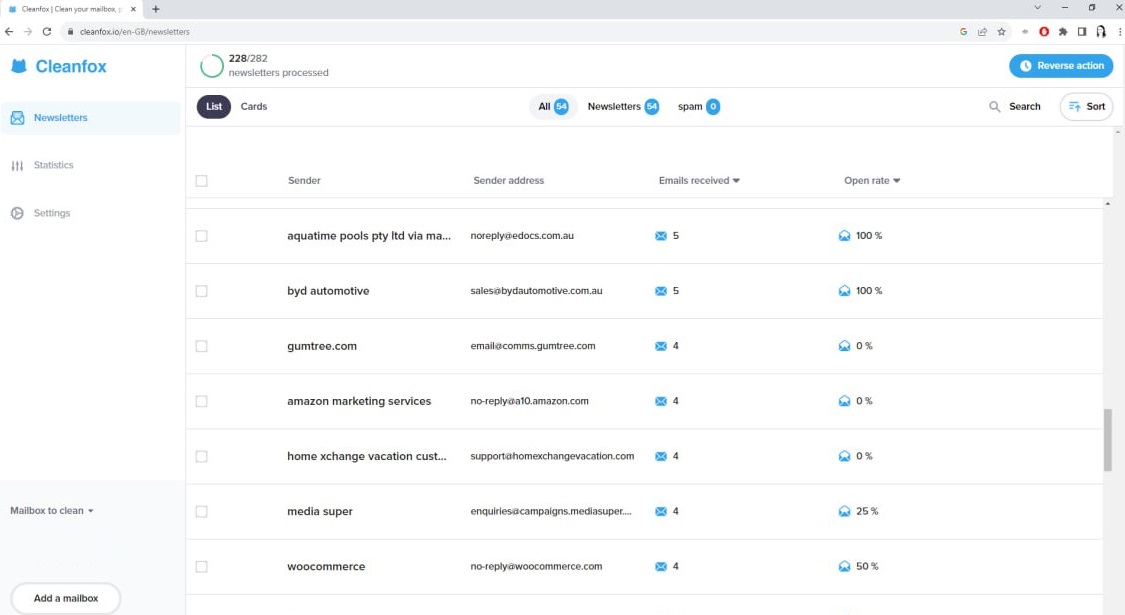Click open-rate icon for gumtree.com
1125x615 pixels.
point(844,346)
